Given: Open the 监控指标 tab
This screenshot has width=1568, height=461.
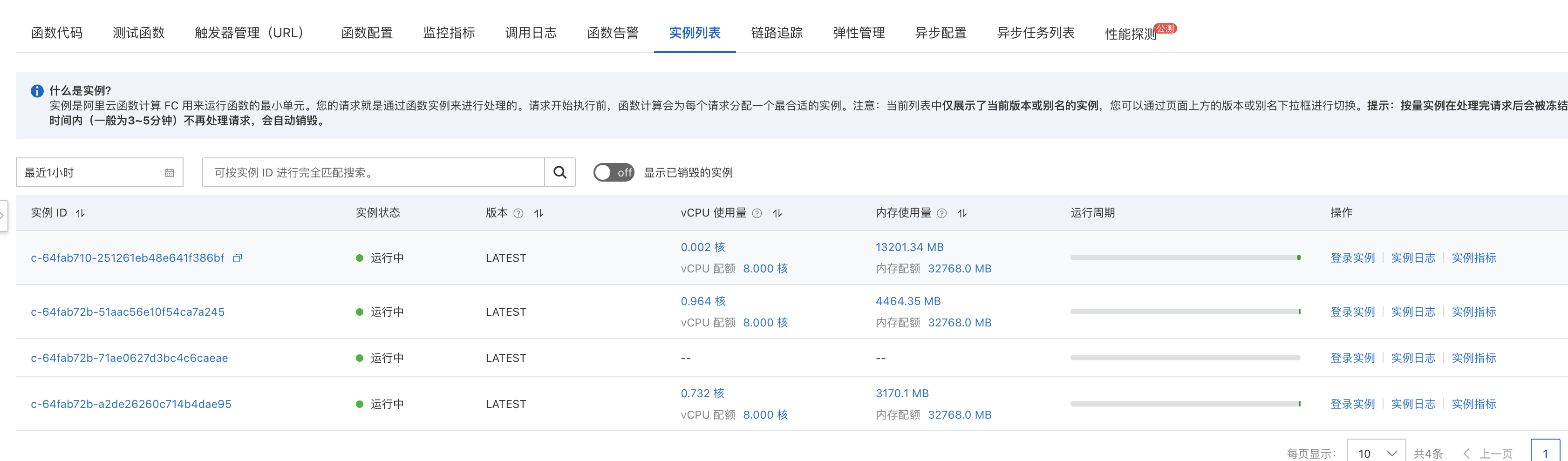Looking at the screenshot, I should tap(449, 33).
